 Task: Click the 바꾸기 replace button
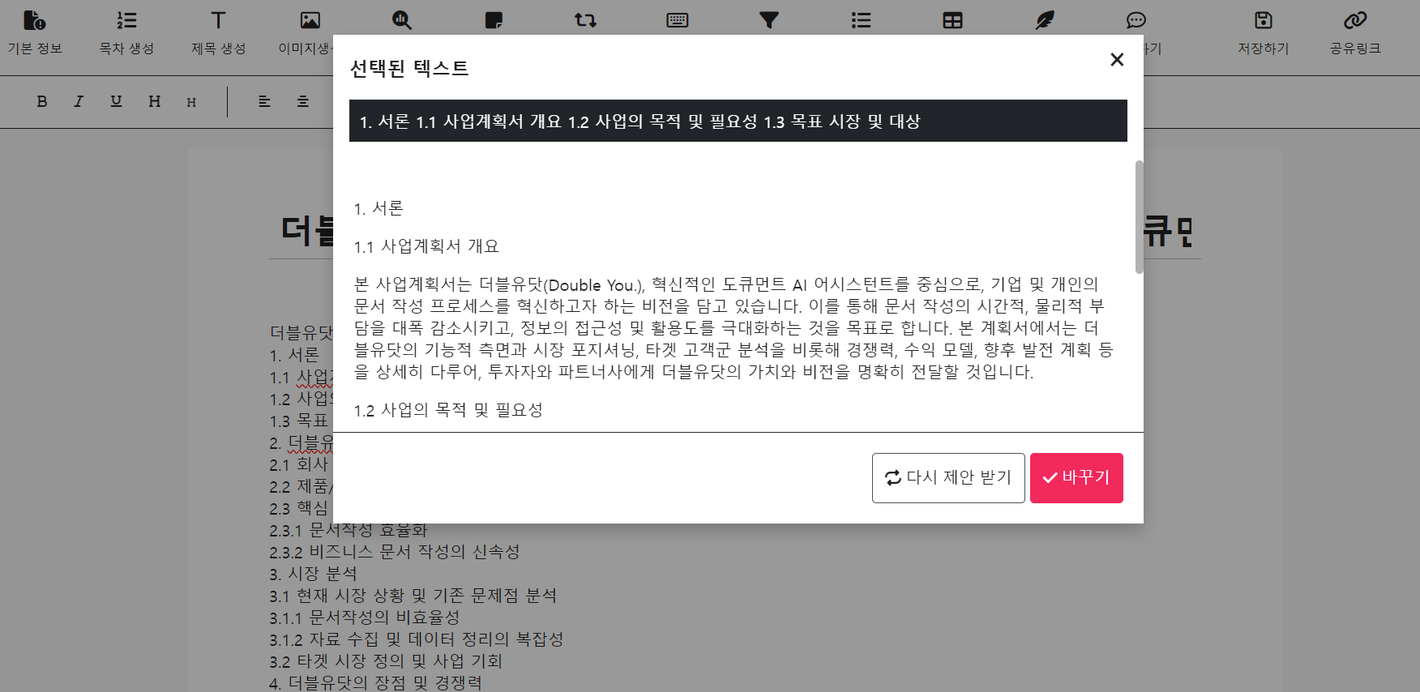click(1076, 478)
